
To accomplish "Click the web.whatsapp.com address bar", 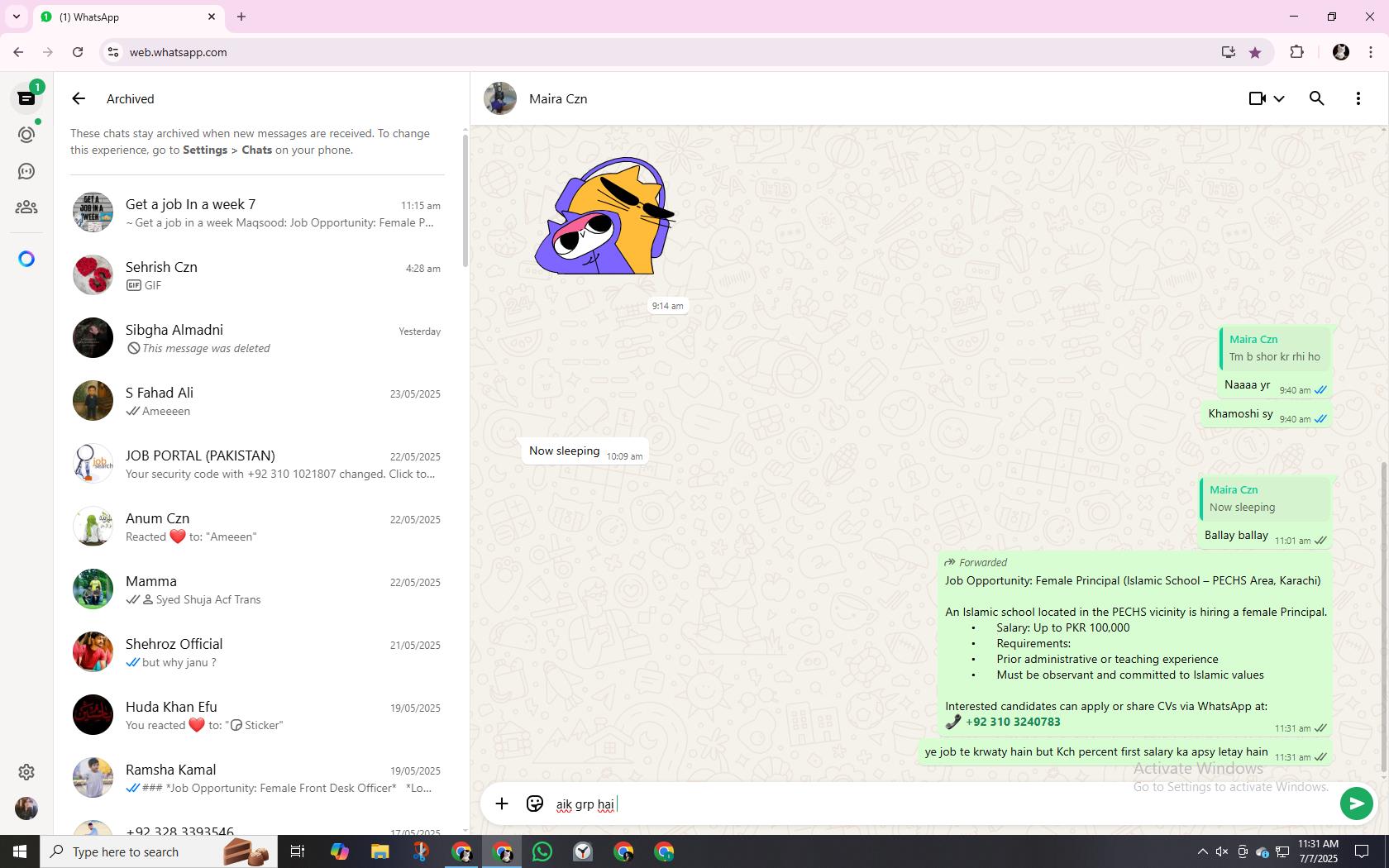I will (x=661, y=52).
